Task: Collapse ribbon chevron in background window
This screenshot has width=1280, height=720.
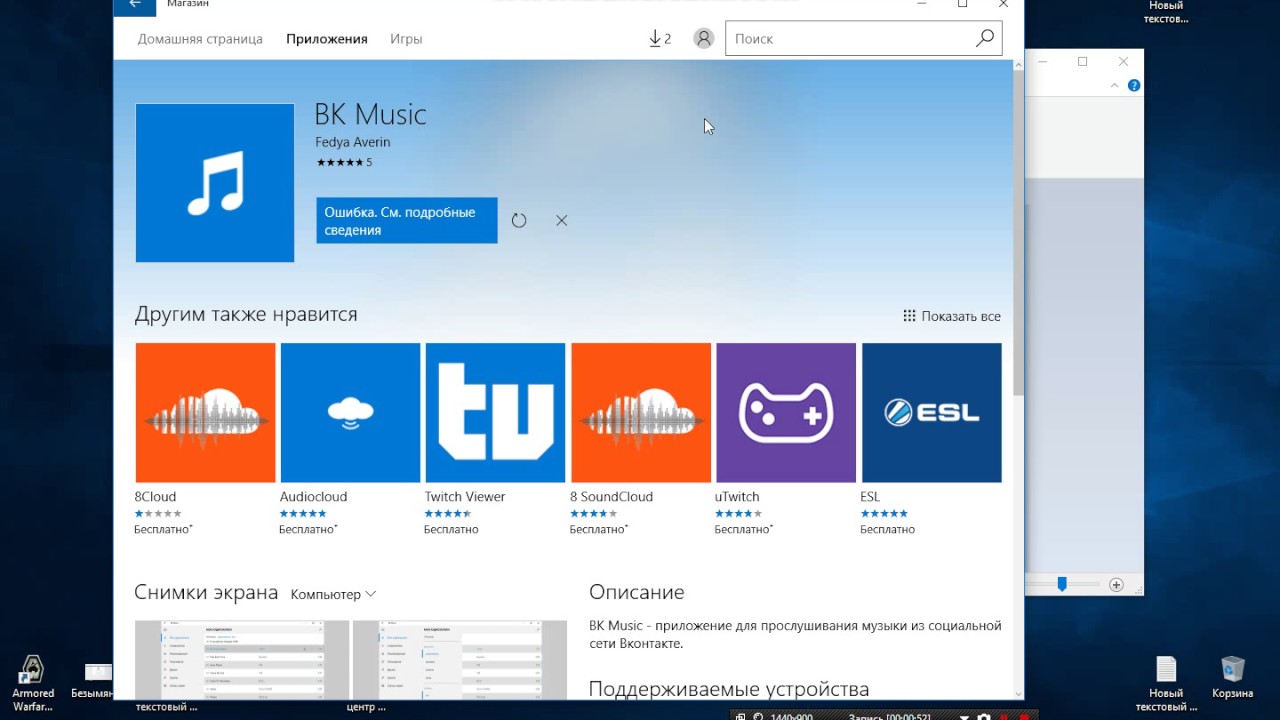Action: pos(1115,86)
